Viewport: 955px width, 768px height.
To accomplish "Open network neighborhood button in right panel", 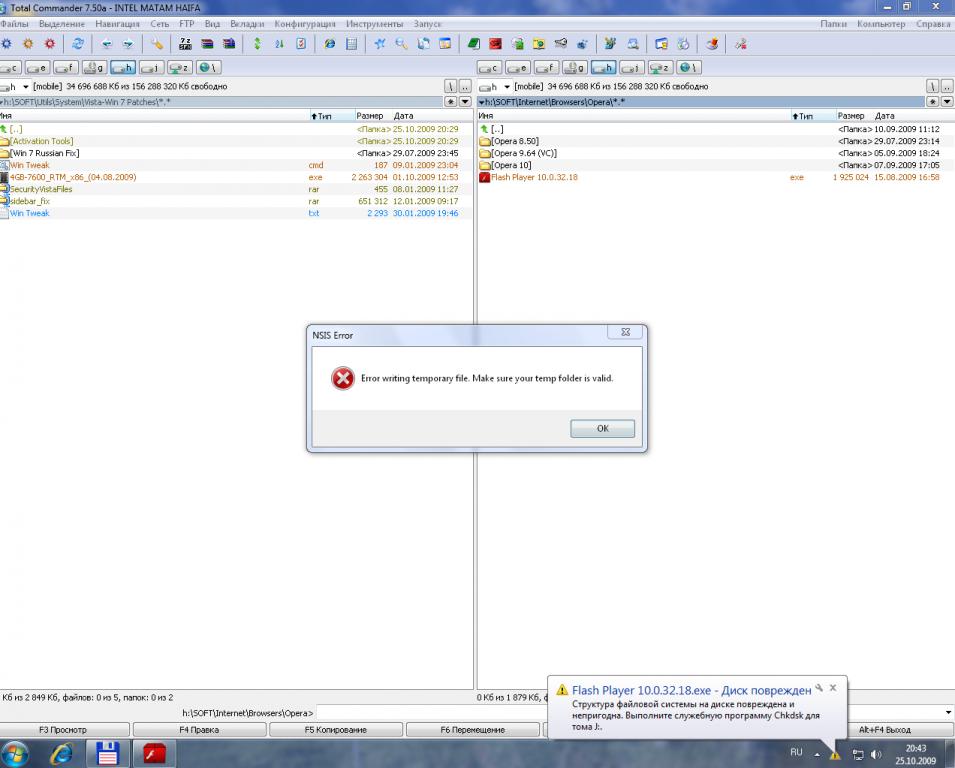I will pos(689,68).
